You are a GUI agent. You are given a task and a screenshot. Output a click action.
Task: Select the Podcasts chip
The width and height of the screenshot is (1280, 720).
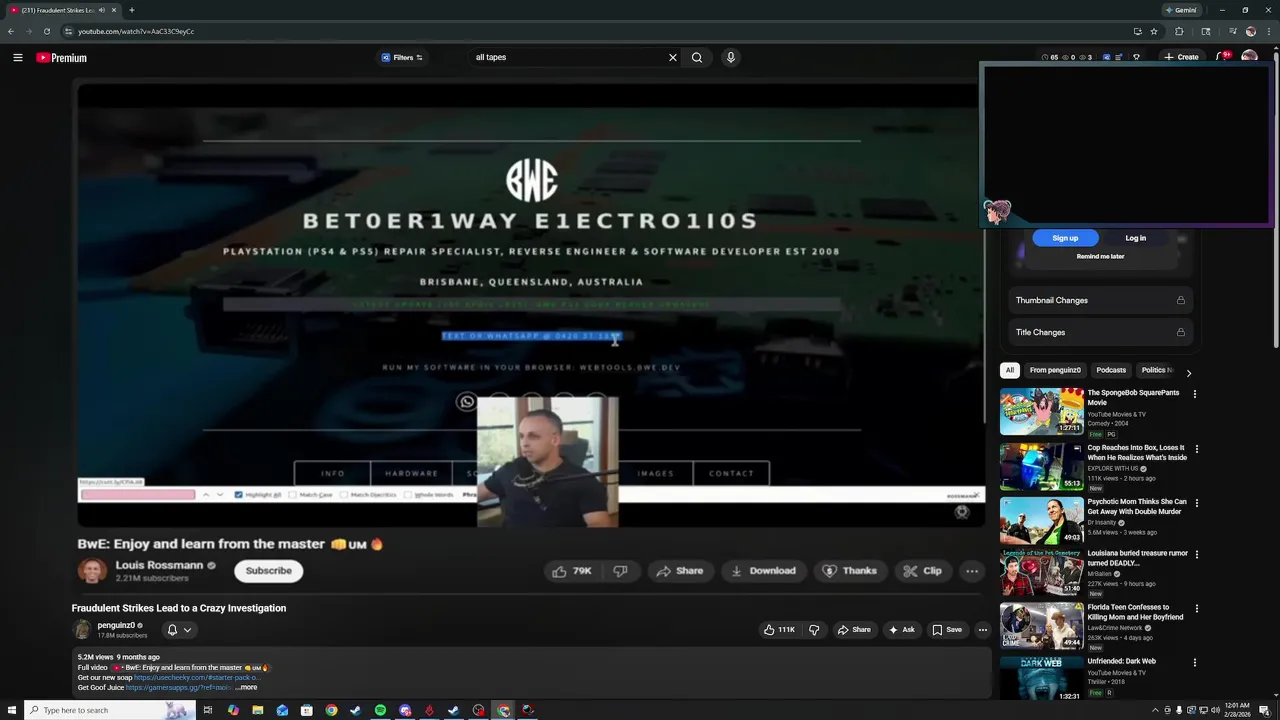(x=1111, y=371)
